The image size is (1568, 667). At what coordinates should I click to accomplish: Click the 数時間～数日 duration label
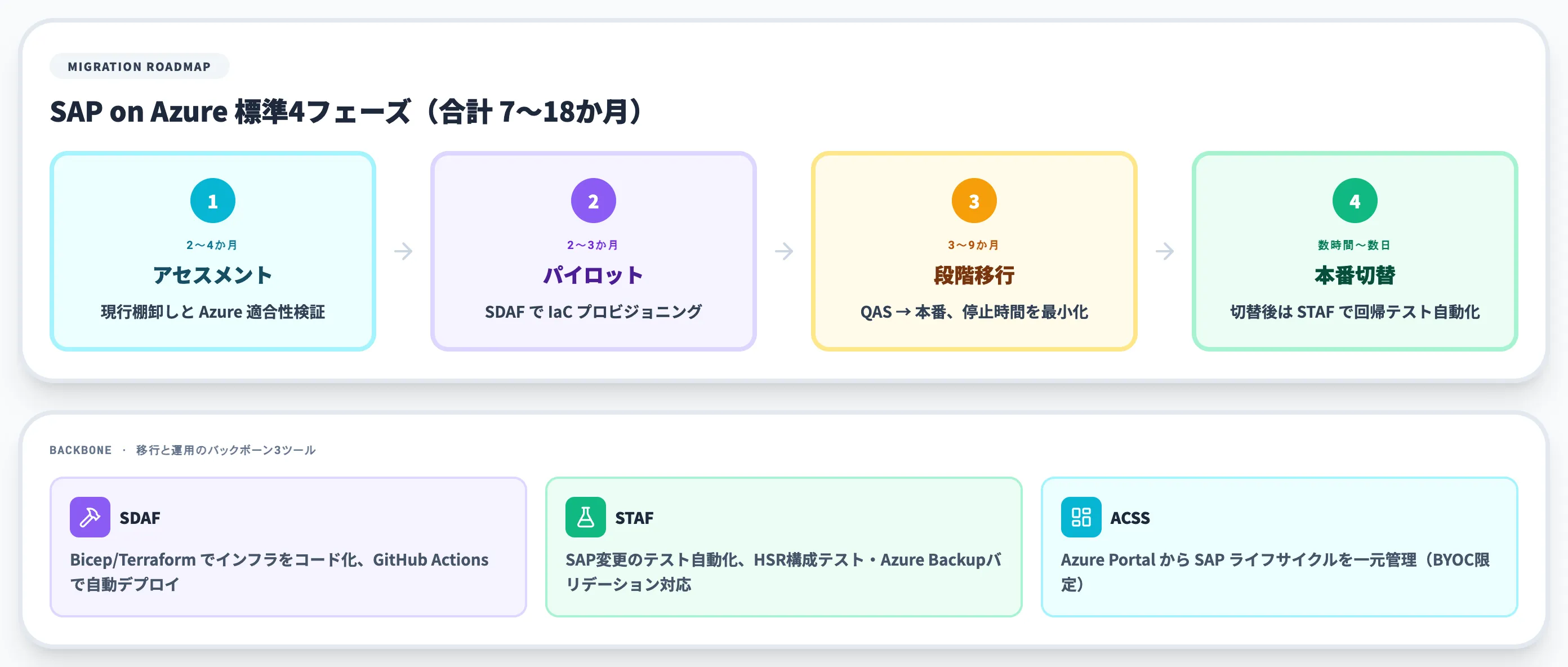point(1355,244)
